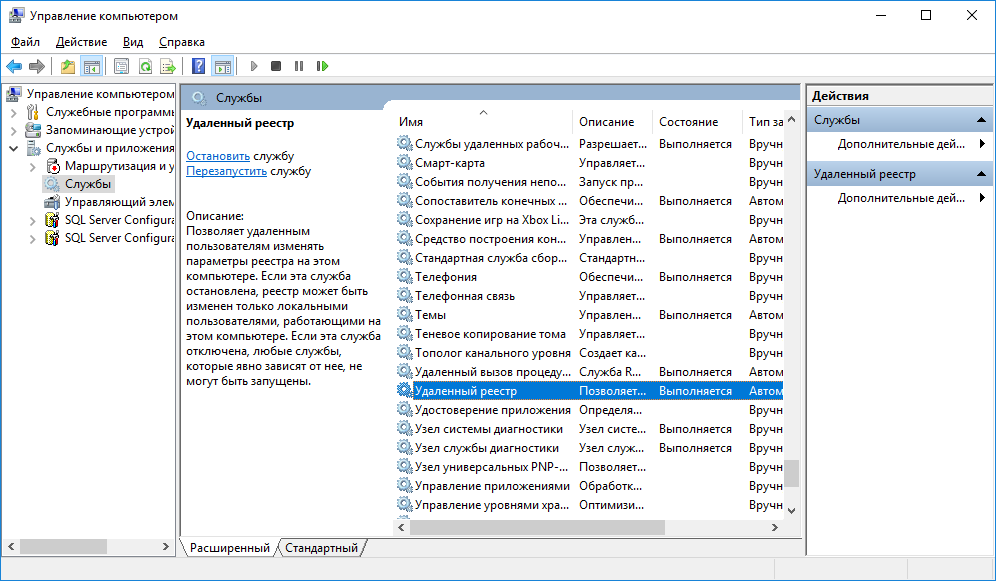Click the gear icon beside Смарт-карта

click(405, 163)
